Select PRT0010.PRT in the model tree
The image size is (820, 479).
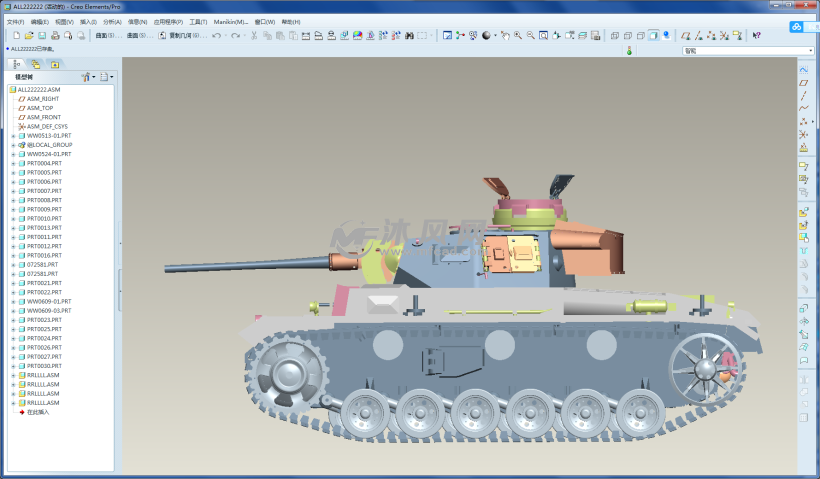(44, 218)
